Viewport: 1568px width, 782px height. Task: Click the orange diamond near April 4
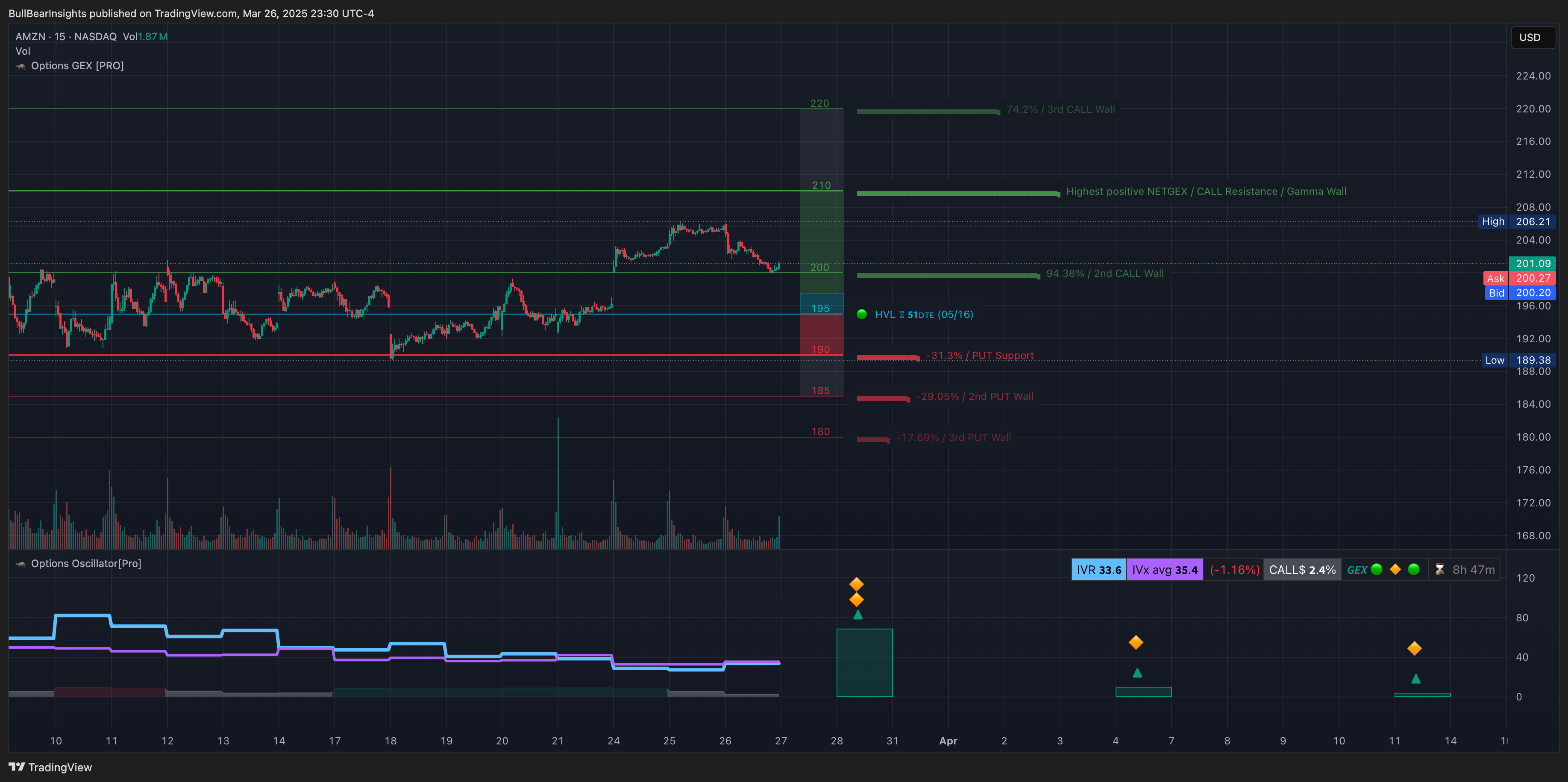[x=1136, y=643]
